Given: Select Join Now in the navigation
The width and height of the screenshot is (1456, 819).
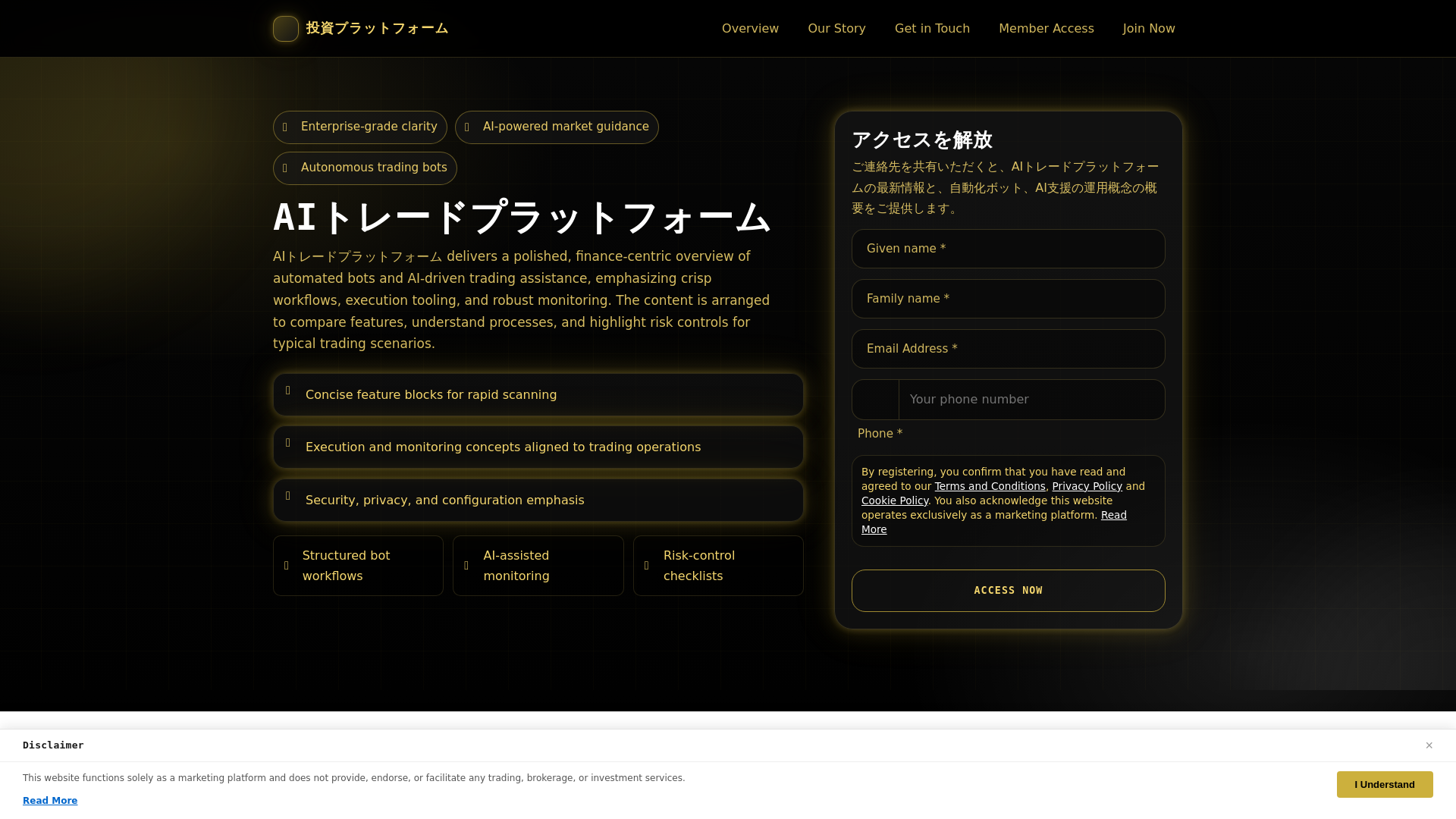Looking at the screenshot, I should [x=1149, y=29].
